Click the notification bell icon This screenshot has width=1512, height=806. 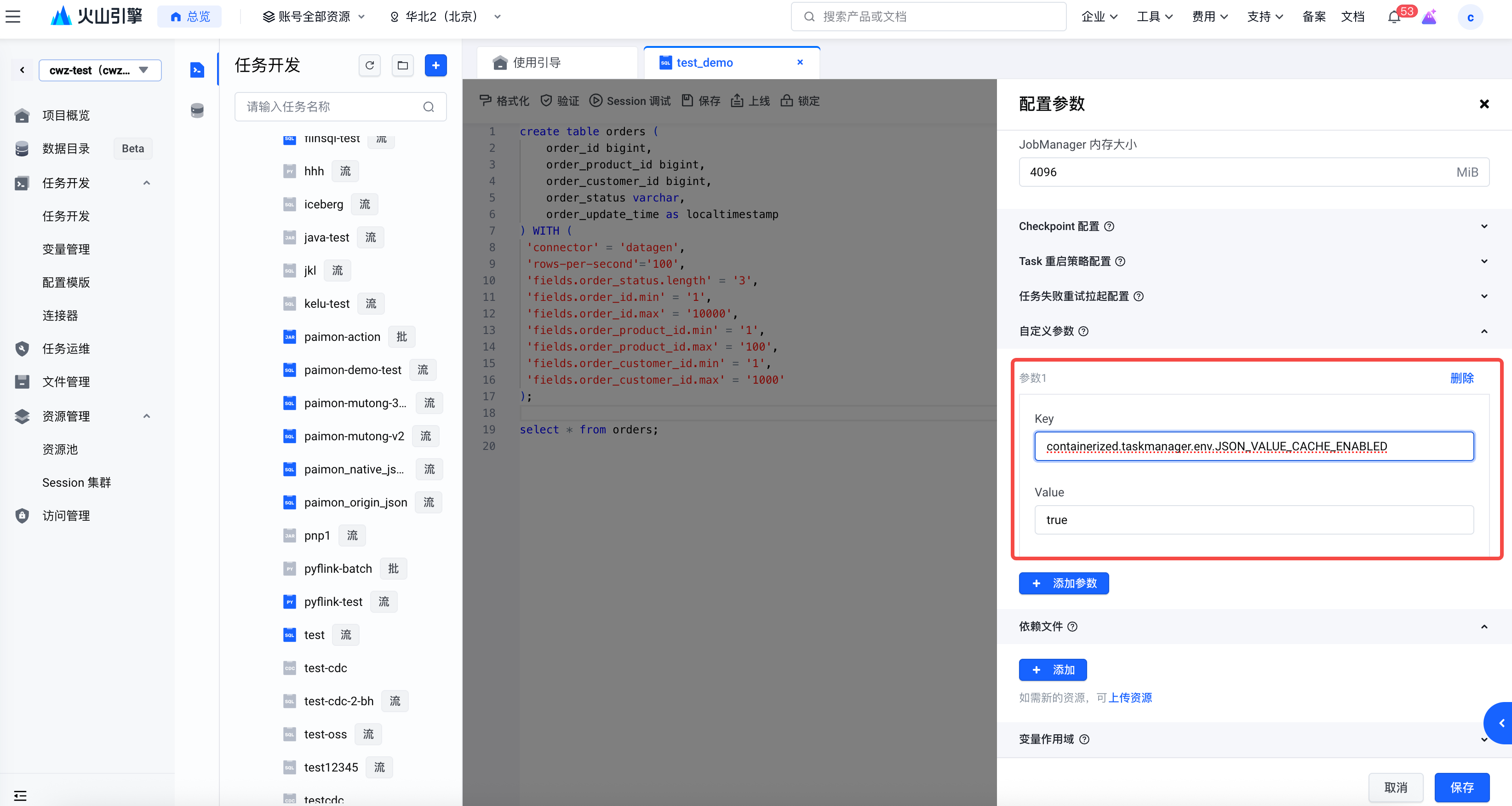(1394, 17)
